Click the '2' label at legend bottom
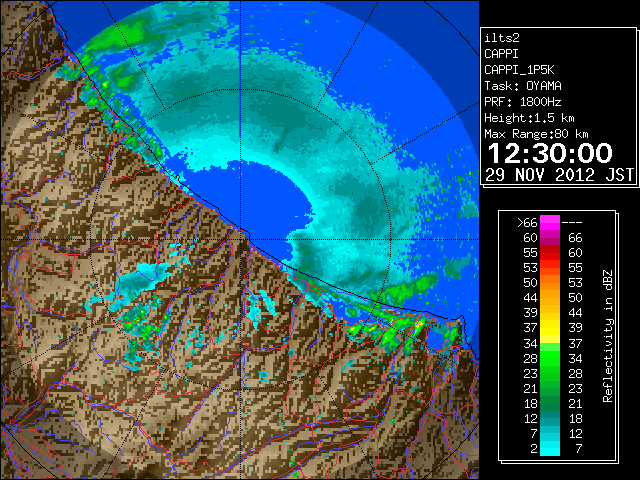The height and width of the screenshot is (480, 640). (x=533, y=449)
